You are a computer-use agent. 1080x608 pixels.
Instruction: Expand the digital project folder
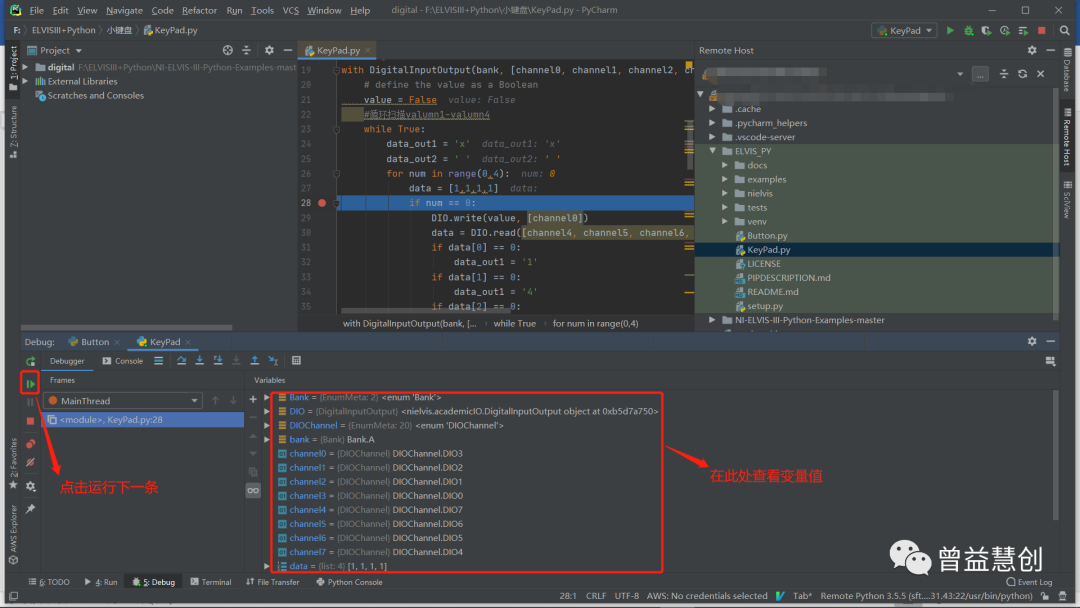point(25,67)
